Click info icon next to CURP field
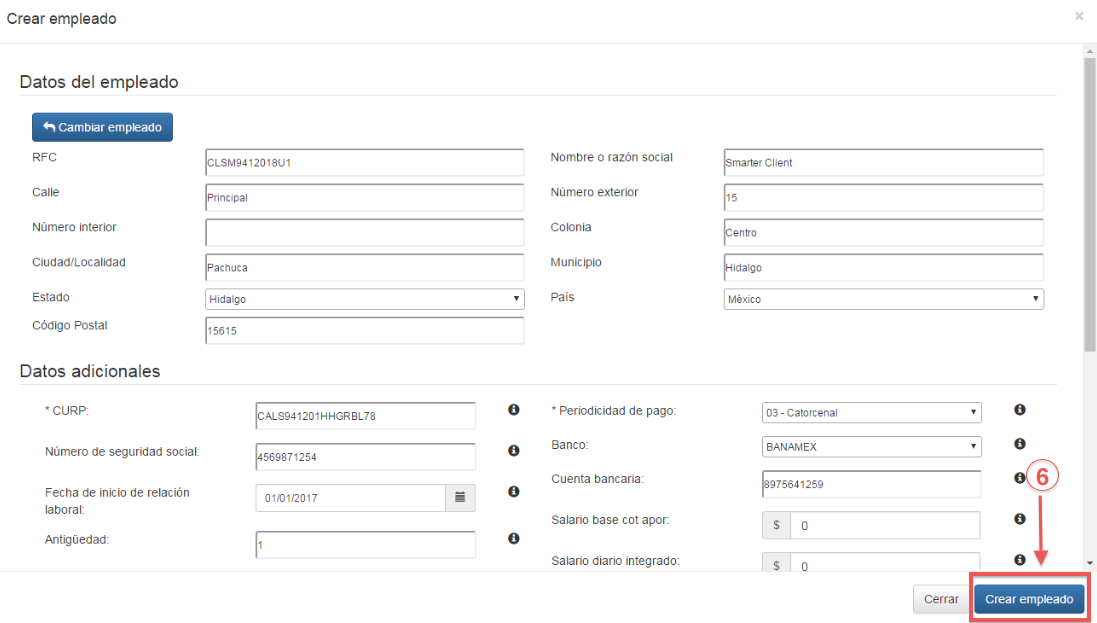 click(x=514, y=410)
